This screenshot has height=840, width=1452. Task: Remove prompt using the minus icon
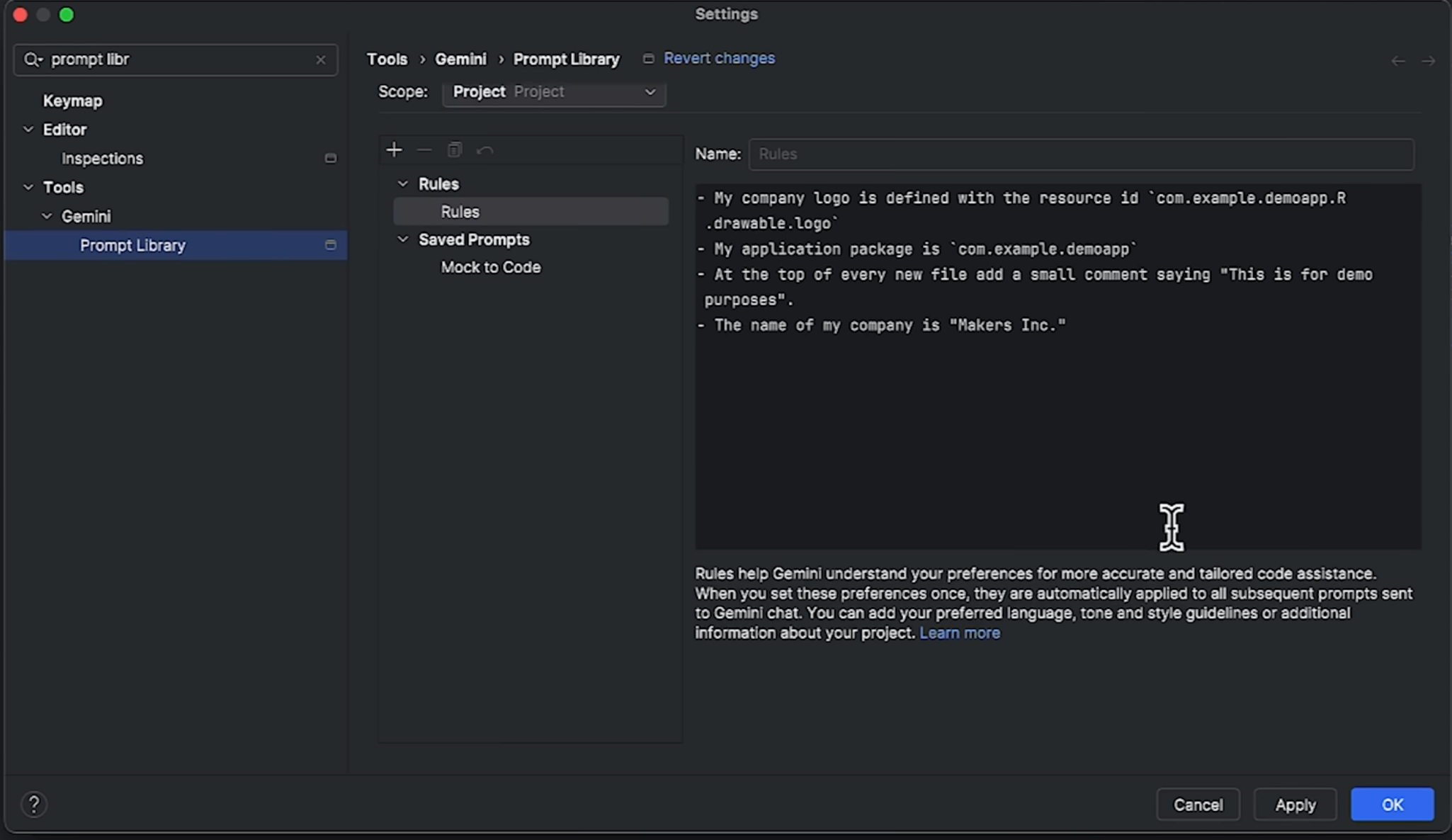(x=424, y=149)
